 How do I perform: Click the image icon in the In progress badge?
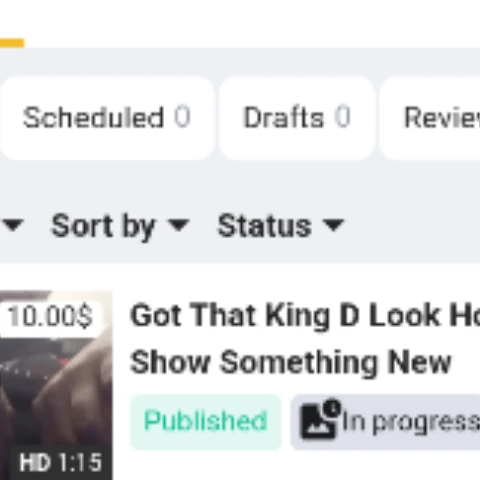click(x=318, y=422)
